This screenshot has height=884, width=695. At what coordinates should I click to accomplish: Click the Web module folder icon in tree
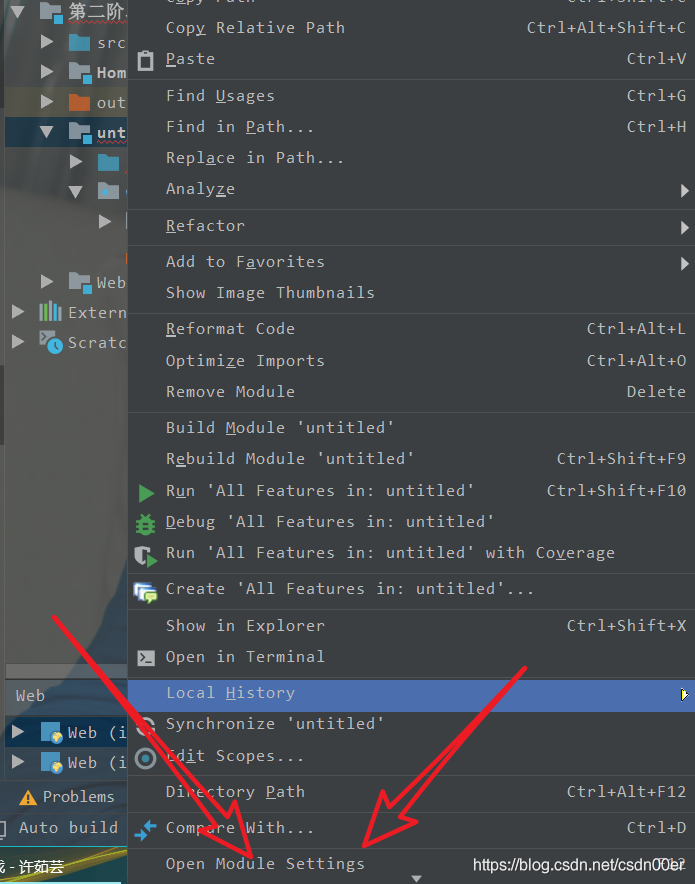79,282
